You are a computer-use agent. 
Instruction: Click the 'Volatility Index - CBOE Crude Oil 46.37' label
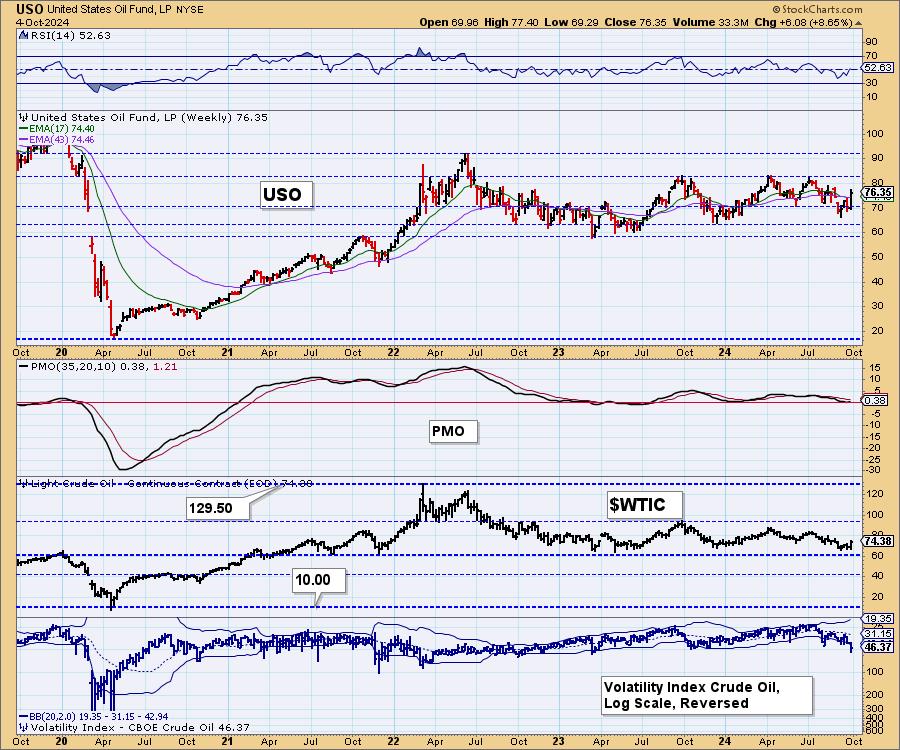140,728
